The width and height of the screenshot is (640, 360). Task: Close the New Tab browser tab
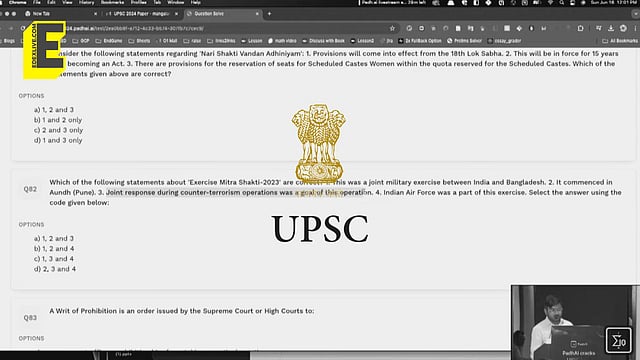[x=96, y=13]
